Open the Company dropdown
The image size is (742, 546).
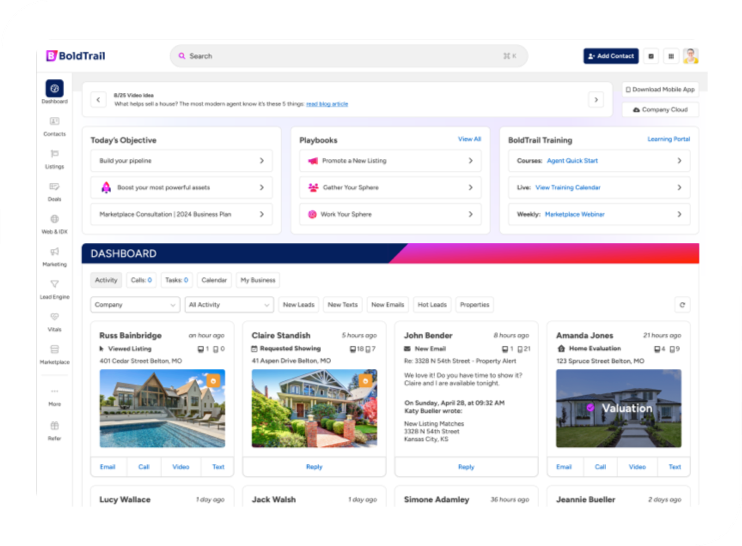[x=135, y=305]
